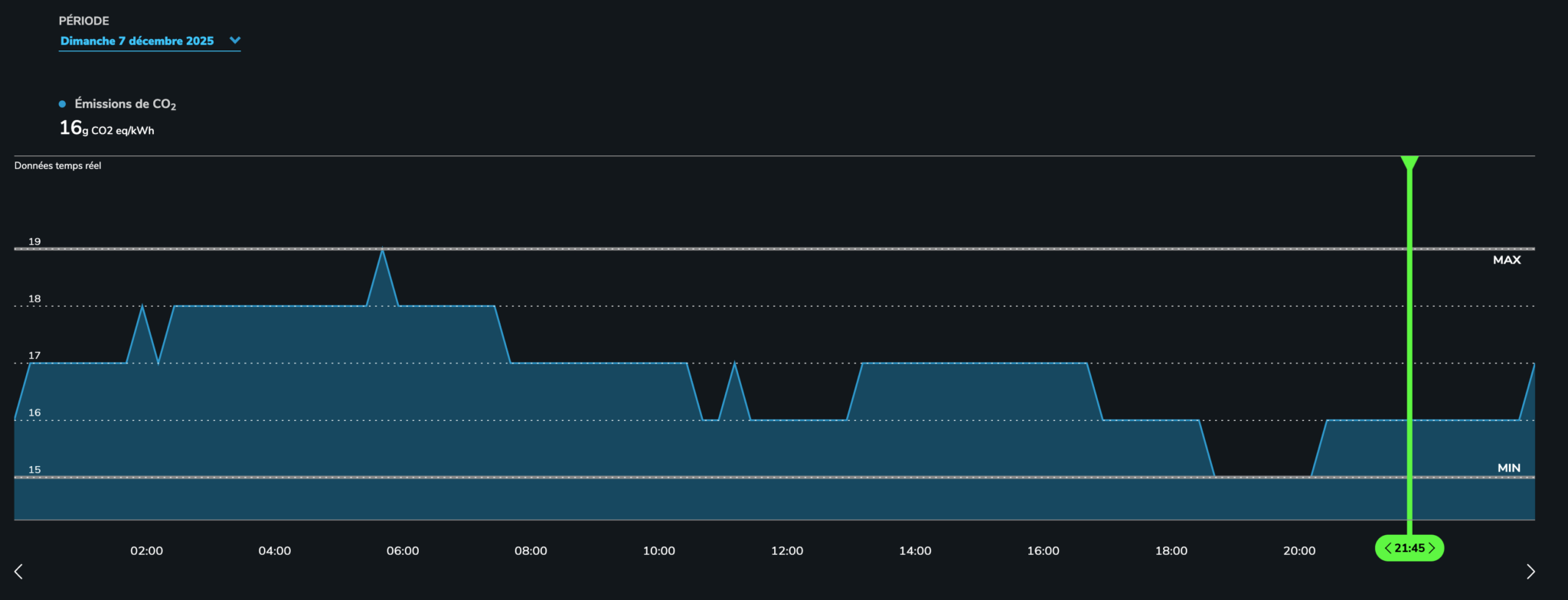Viewport: 1568px width, 600px height.
Task: Go to previous day with bottom-left arrow
Action: [x=18, y=572]
